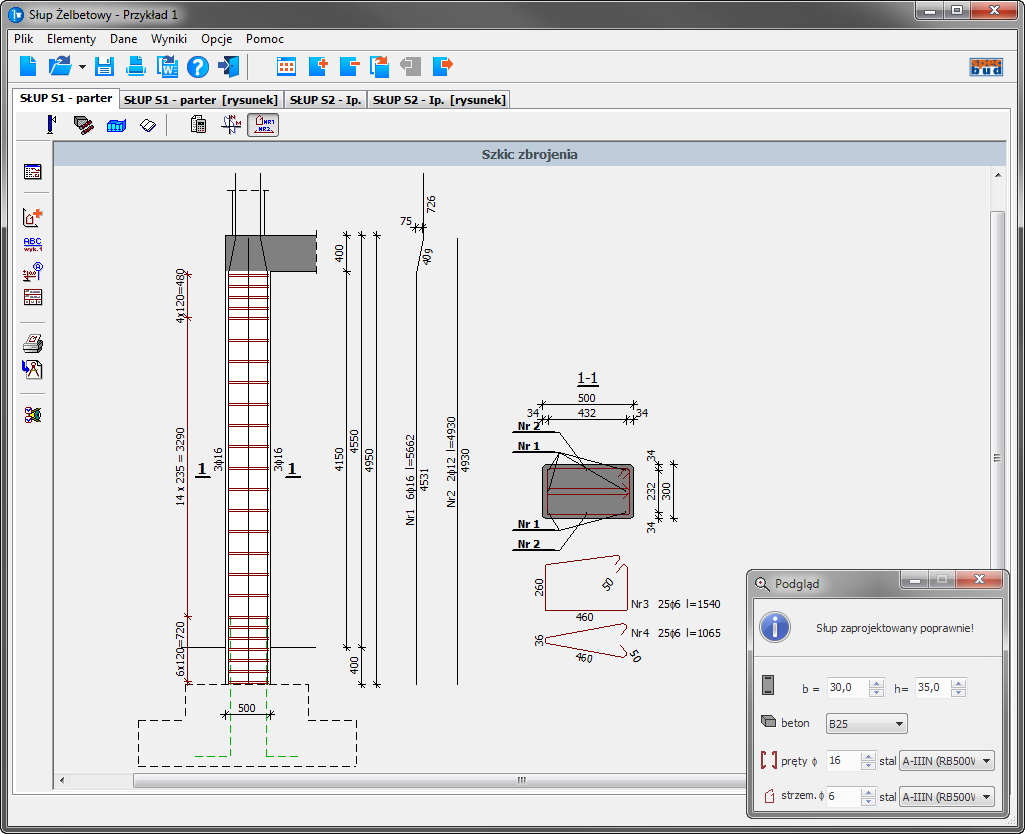Click the save floppy disk icon
The width and height of the screenshot is (1025, 834).
tap(105, 67)
